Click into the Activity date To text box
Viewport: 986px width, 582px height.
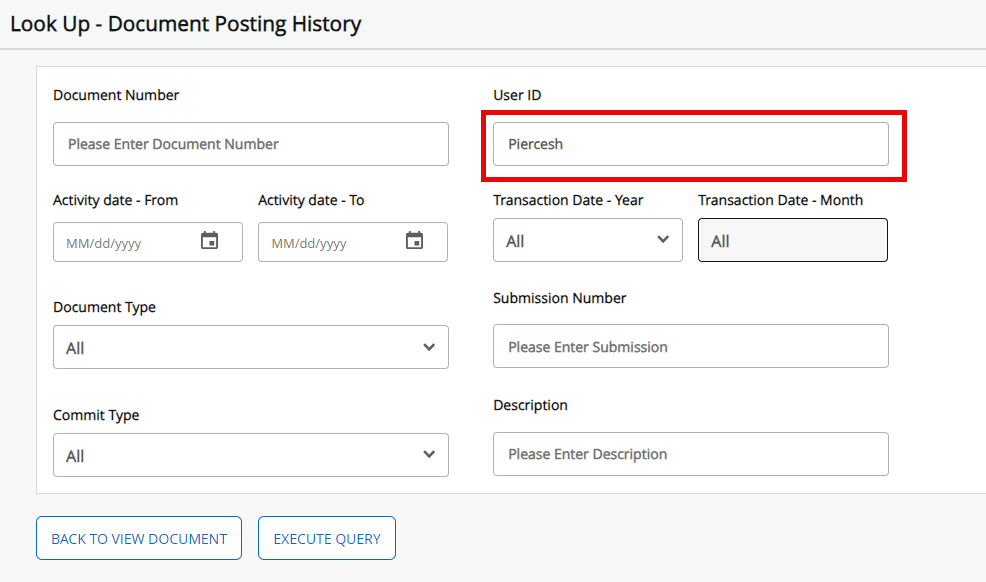(330, 242)
